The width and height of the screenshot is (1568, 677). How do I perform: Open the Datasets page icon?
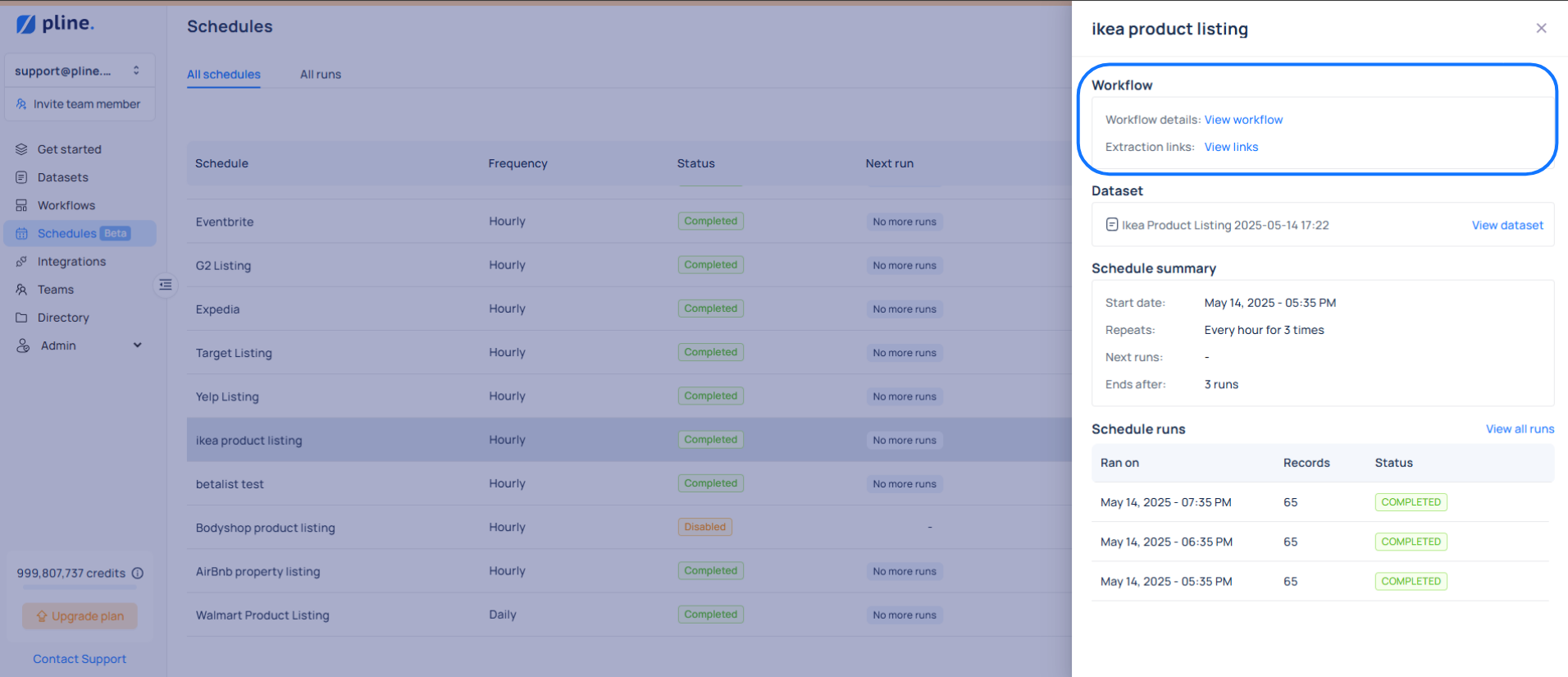(x=21, y=177)
